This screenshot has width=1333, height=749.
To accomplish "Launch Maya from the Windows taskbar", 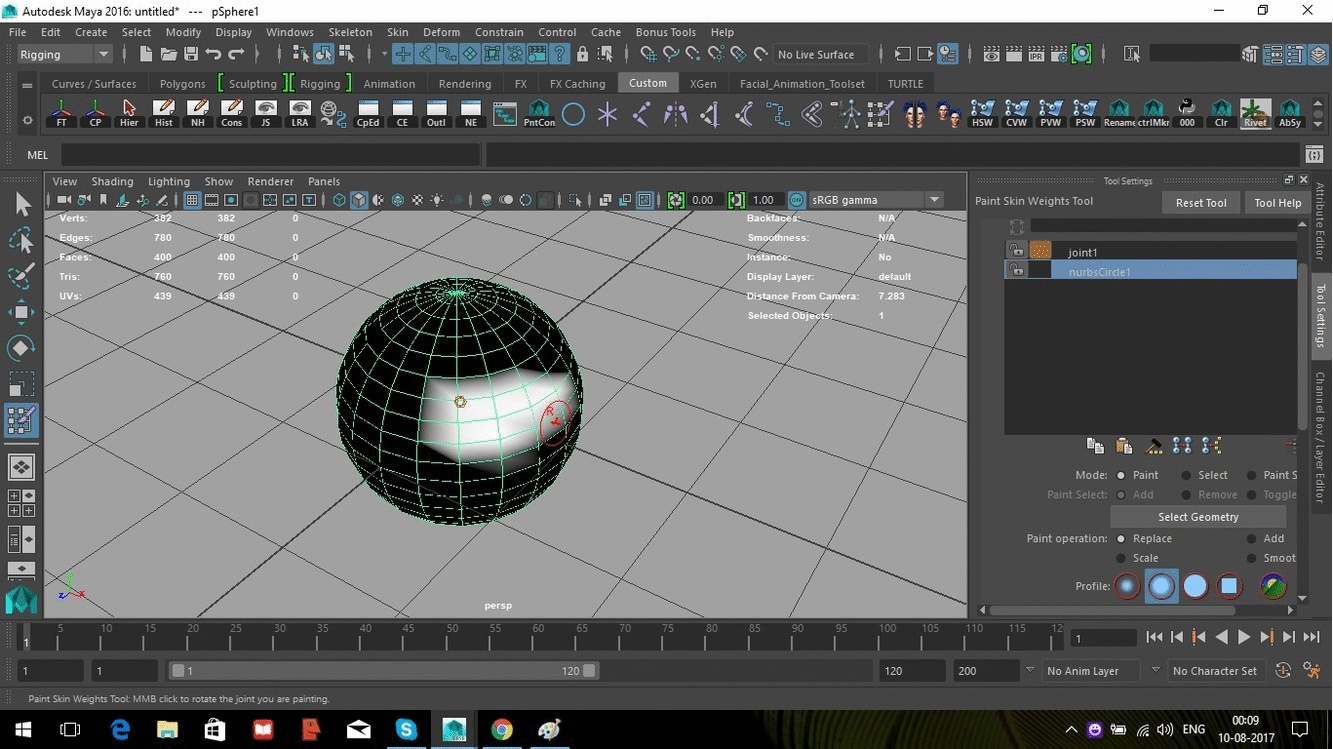I will coord(453,730).
